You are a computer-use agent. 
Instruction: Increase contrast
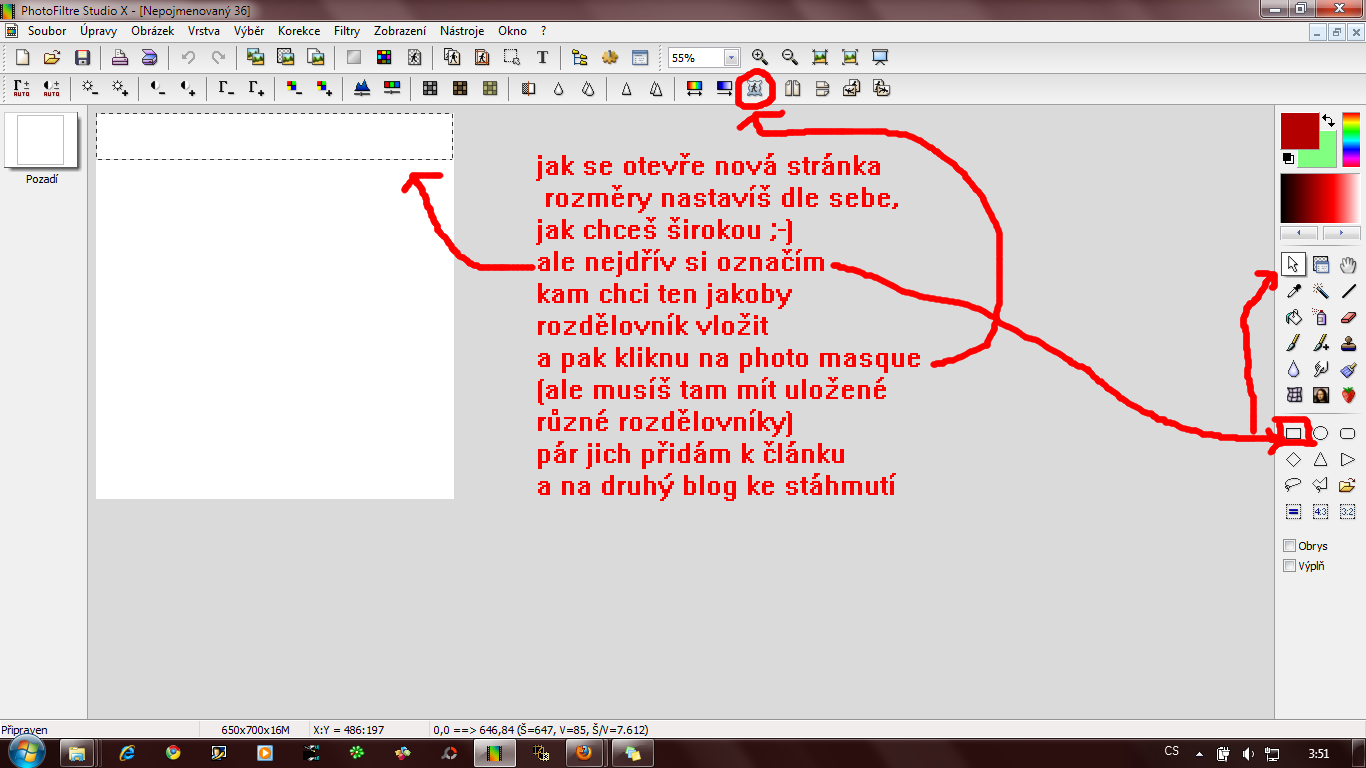187,88
